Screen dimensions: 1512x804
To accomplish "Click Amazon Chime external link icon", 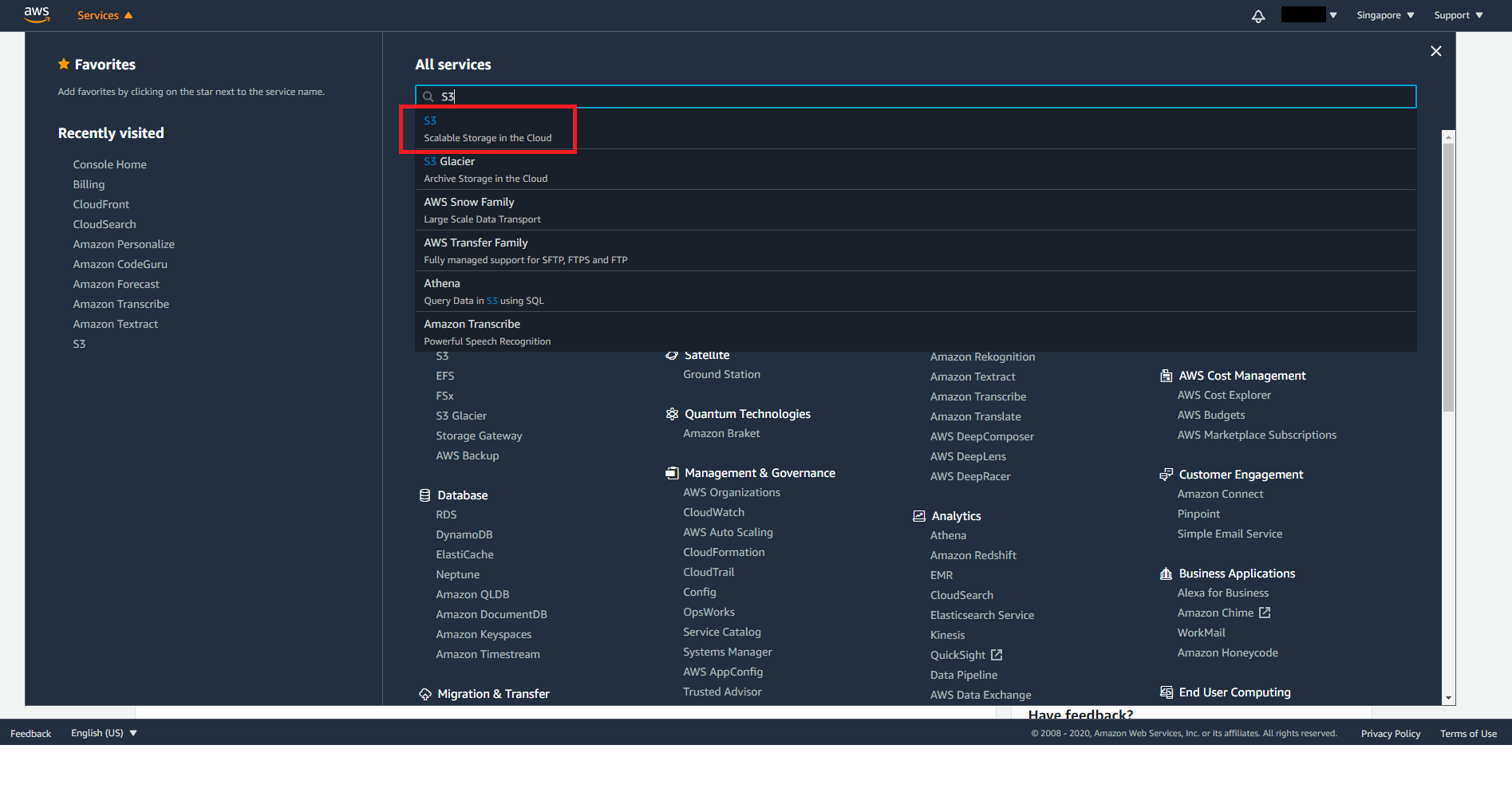I will (x=1265, y=613).
